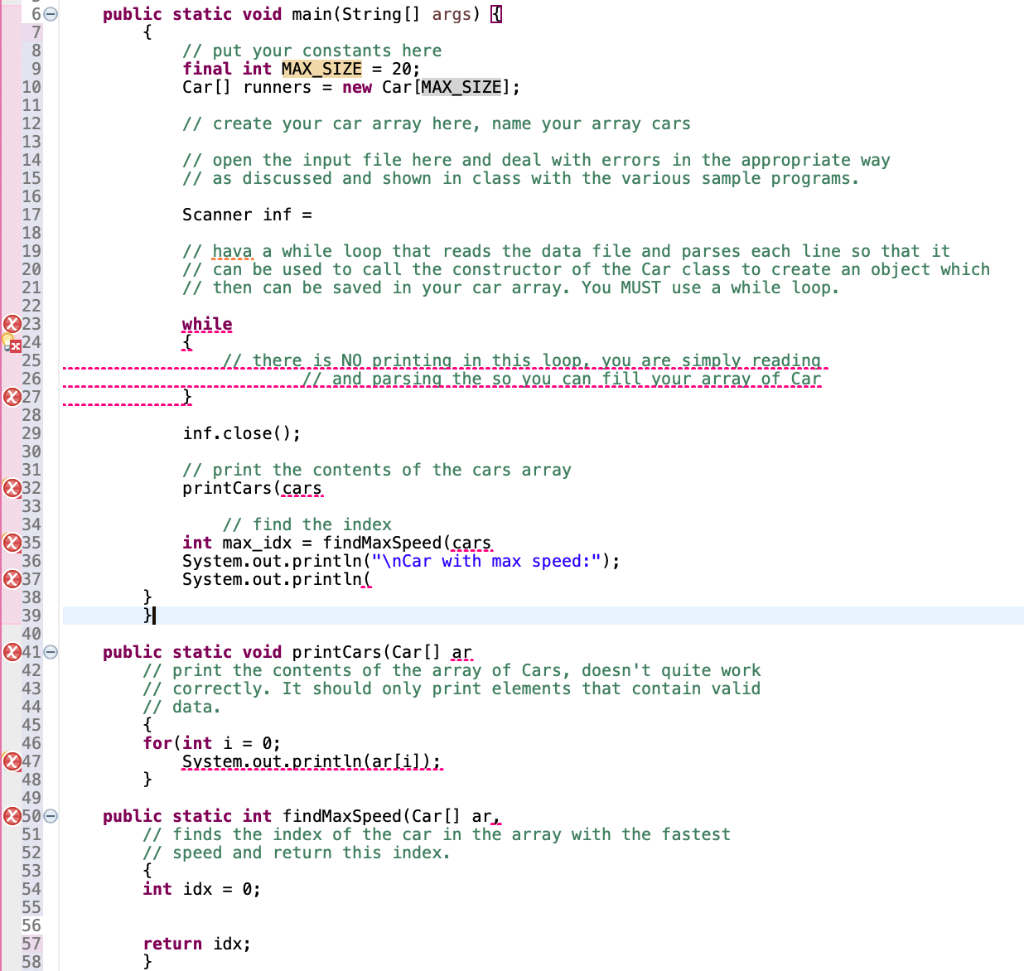1024x971 pixels.
Task: Click the underlined ar parameter on line 41
Action: pyautogui.click(x=461, y=652)
